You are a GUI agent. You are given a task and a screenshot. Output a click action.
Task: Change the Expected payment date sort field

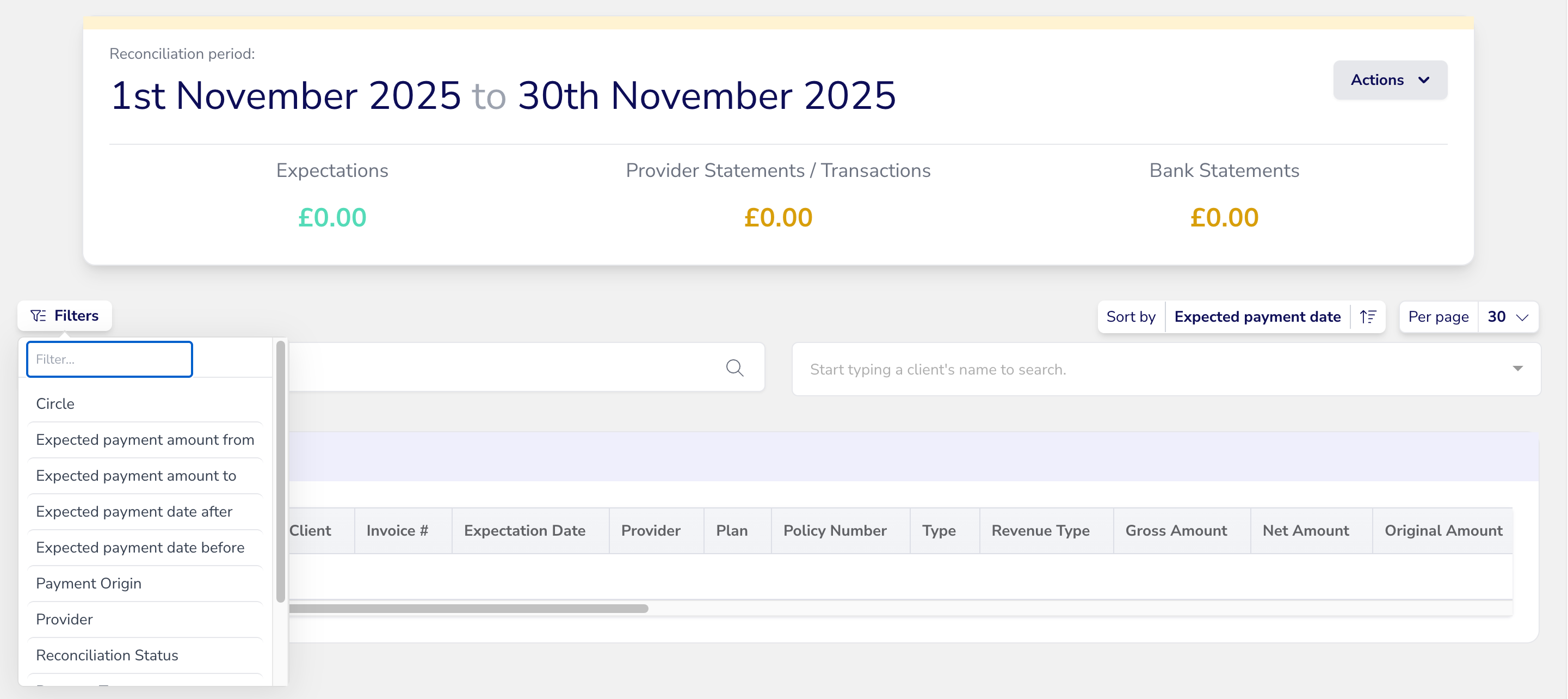click(x=1257, y=317)
